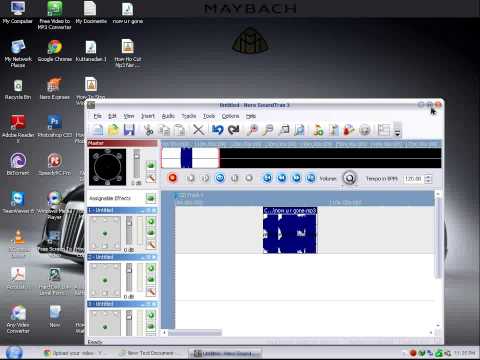
Task: Open the BitTorrent desktop icon
Action: coord(18,164)
